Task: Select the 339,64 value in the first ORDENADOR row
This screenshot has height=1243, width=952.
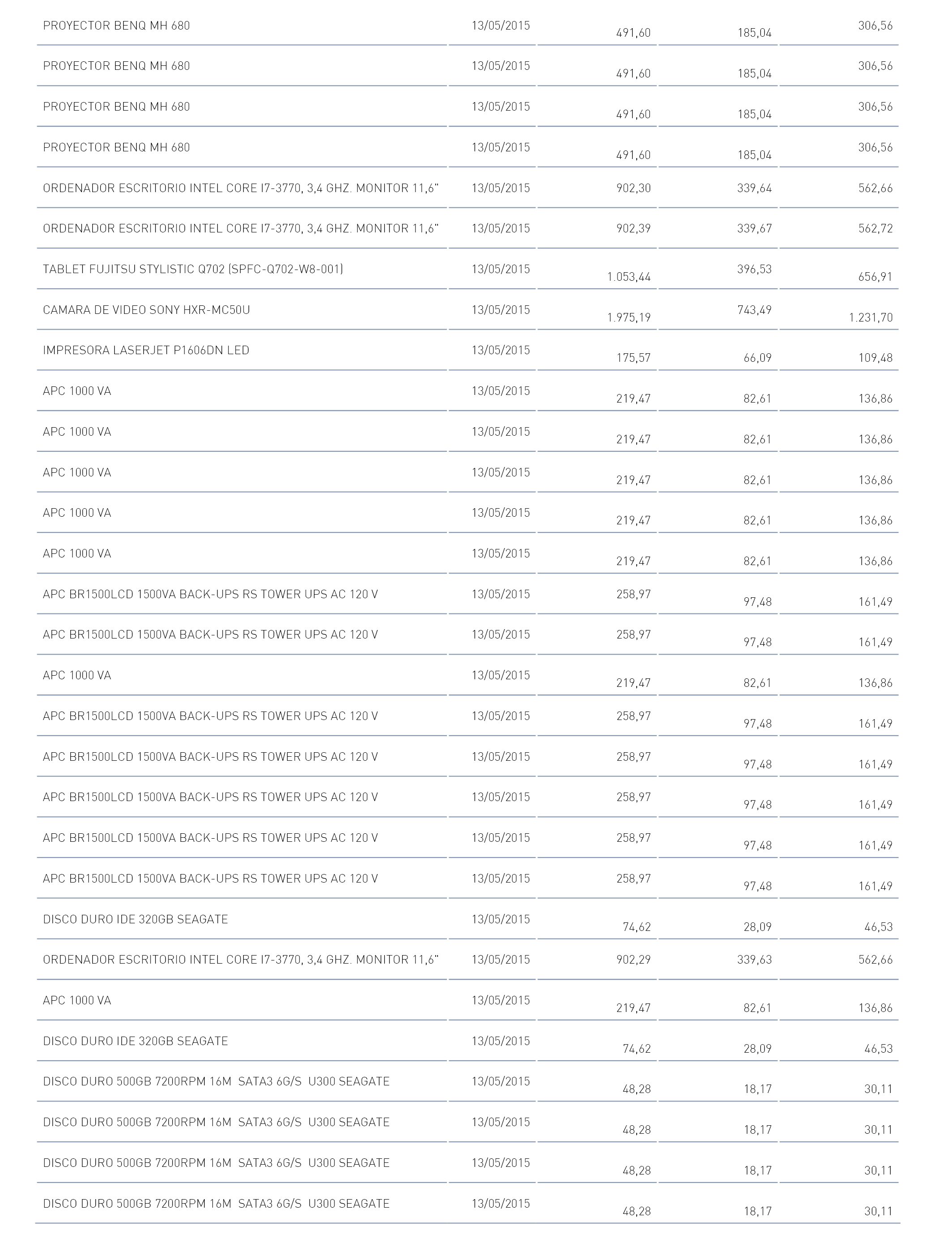Action: (x=754, y=188)
